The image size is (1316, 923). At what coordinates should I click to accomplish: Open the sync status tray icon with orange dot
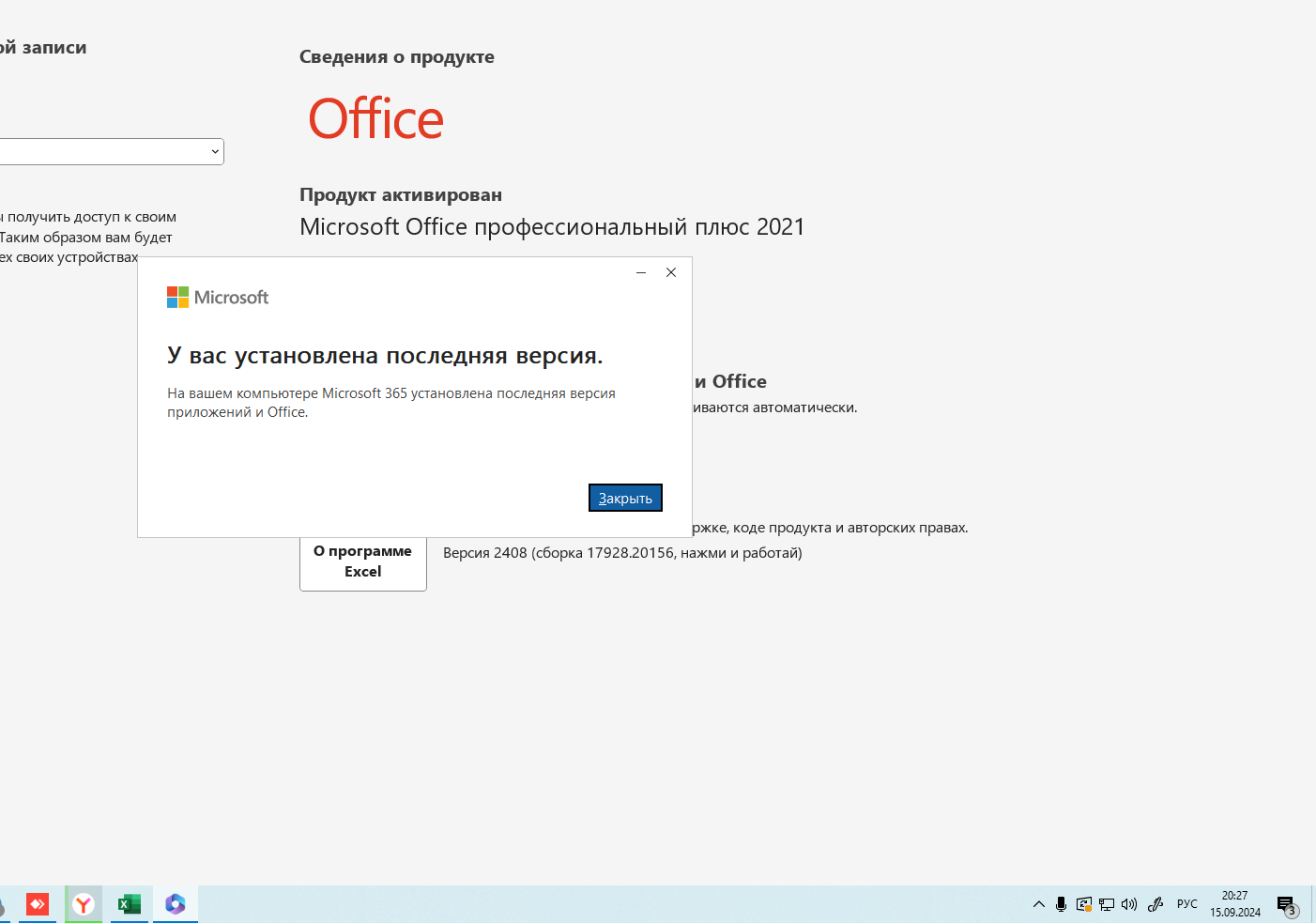pyautogui.click(x=1084, y=904)
